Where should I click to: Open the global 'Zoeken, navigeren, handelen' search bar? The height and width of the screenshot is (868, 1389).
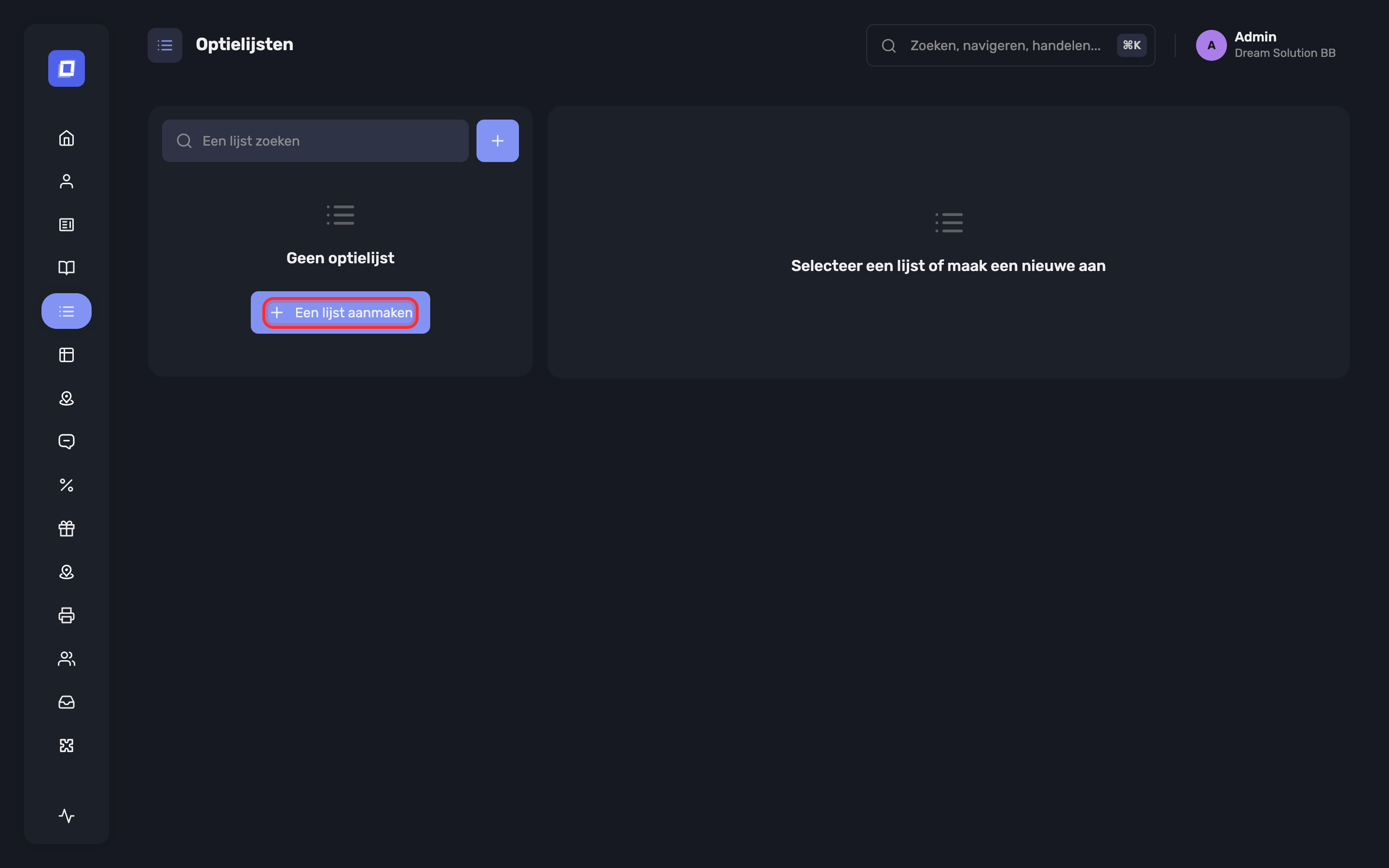[1010, 45]
